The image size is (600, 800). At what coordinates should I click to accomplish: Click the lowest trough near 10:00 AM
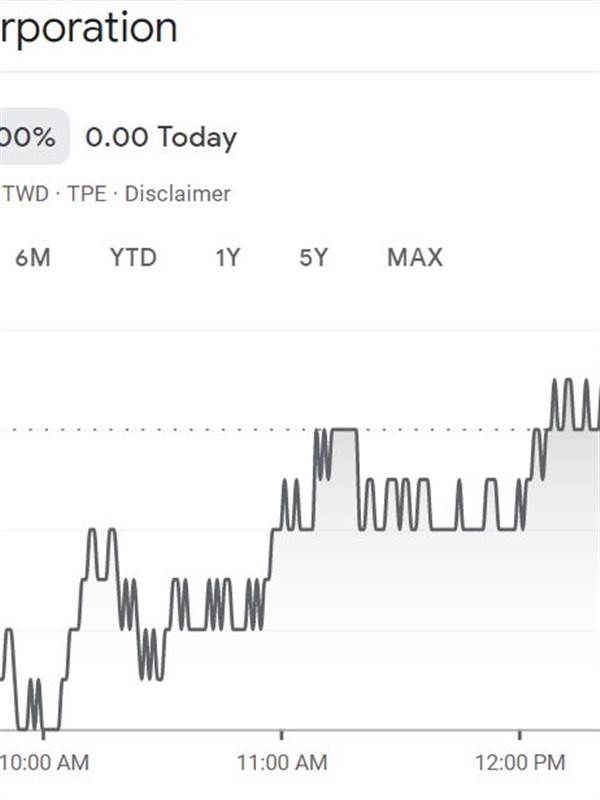click(x=51, y=729)
